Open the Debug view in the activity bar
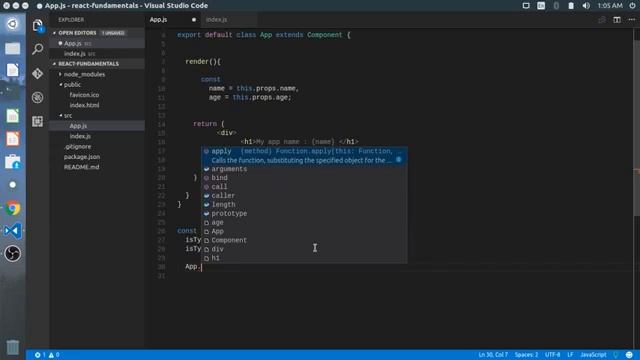 click(x=38, y=97)
